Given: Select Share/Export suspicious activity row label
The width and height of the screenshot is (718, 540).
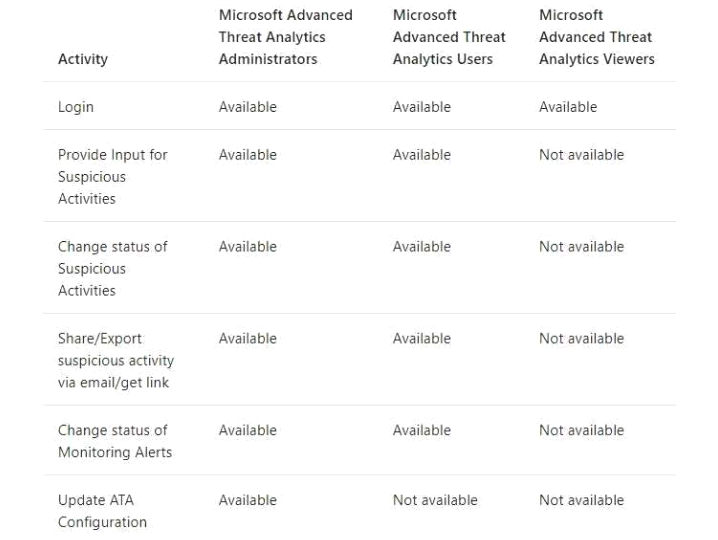Looking at the screenshot, I should (x=116, y=360).
